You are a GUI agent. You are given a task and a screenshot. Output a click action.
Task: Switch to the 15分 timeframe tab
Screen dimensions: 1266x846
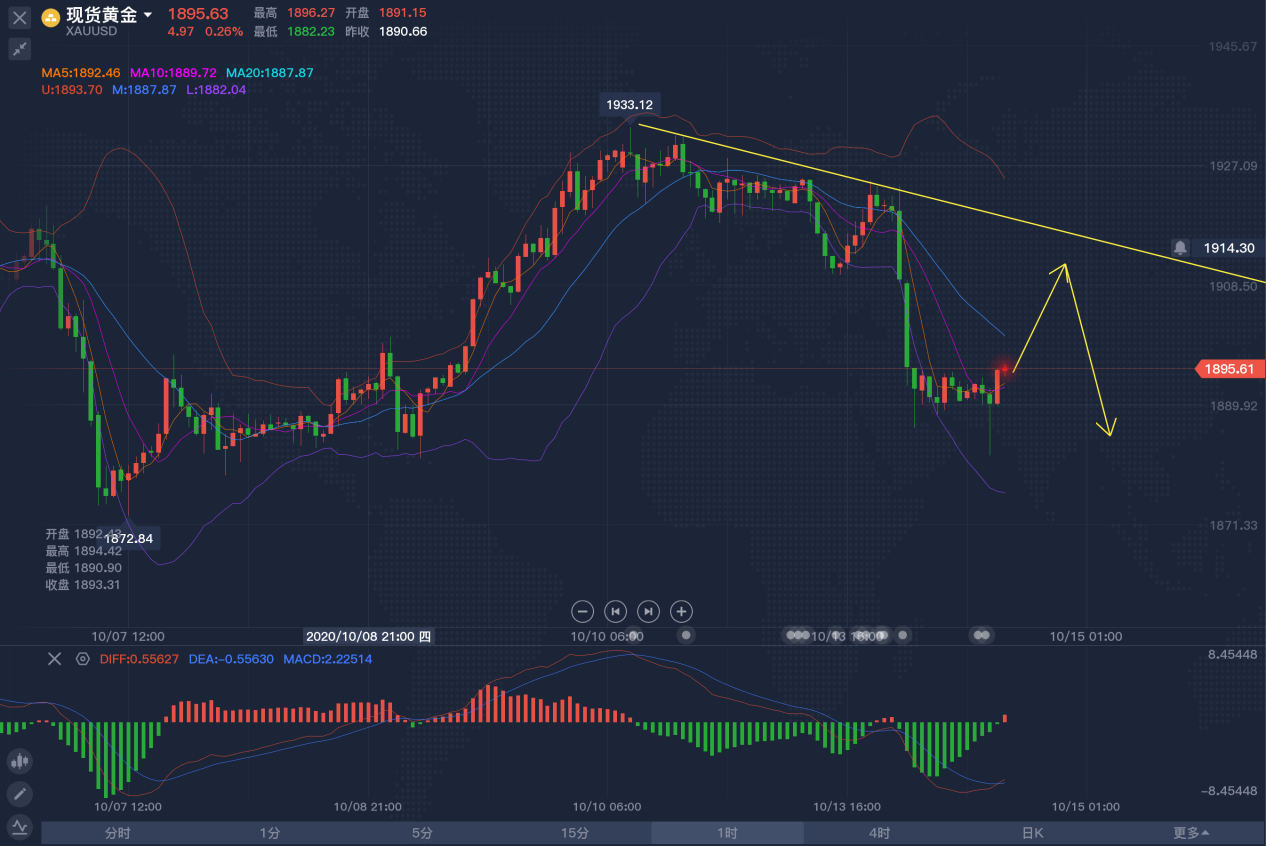(574, 833)
